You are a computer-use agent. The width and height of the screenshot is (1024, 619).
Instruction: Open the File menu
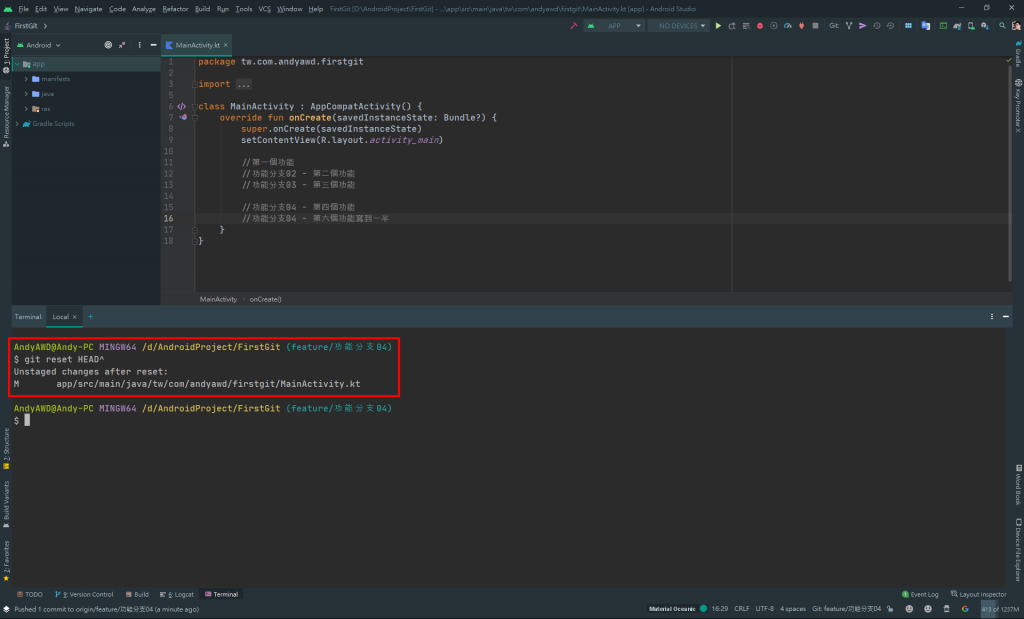24,8
